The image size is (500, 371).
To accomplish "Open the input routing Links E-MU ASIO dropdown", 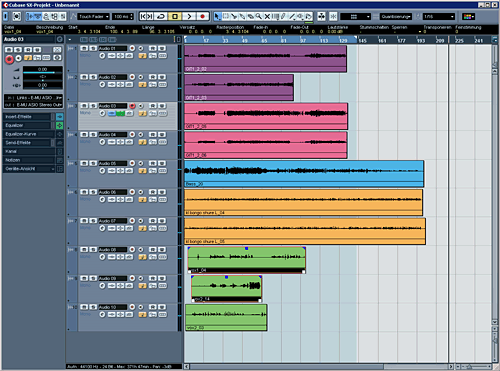I will tap(33, 98).
